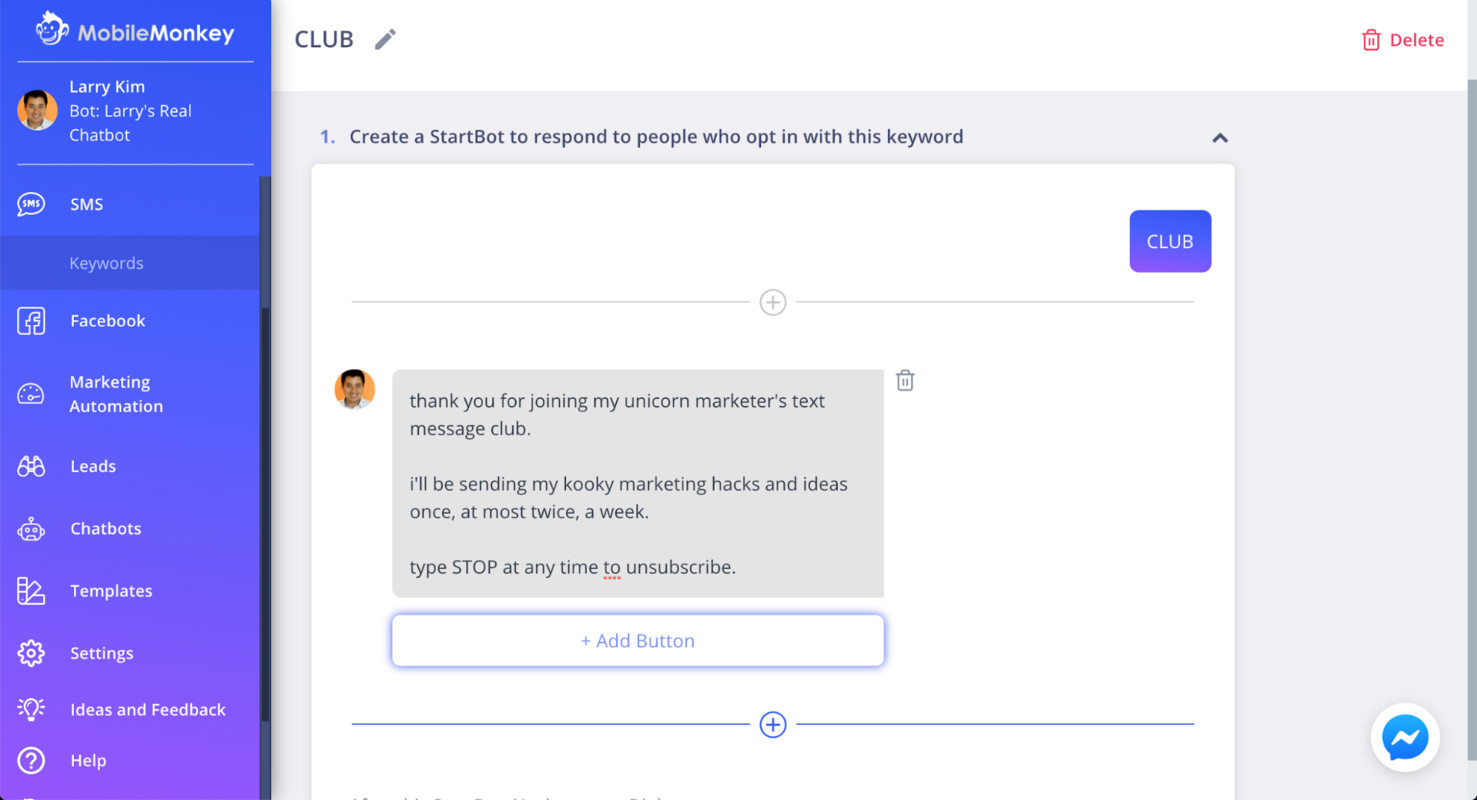Select Help in the sidebar
1477x800 pixels.
88,760
